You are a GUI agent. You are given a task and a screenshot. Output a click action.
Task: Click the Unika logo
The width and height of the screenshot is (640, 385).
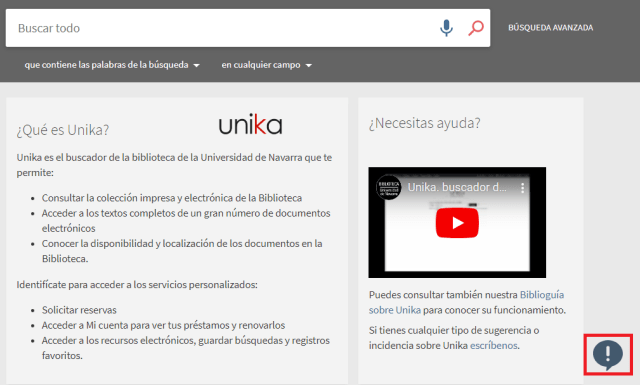pos(250,125)
